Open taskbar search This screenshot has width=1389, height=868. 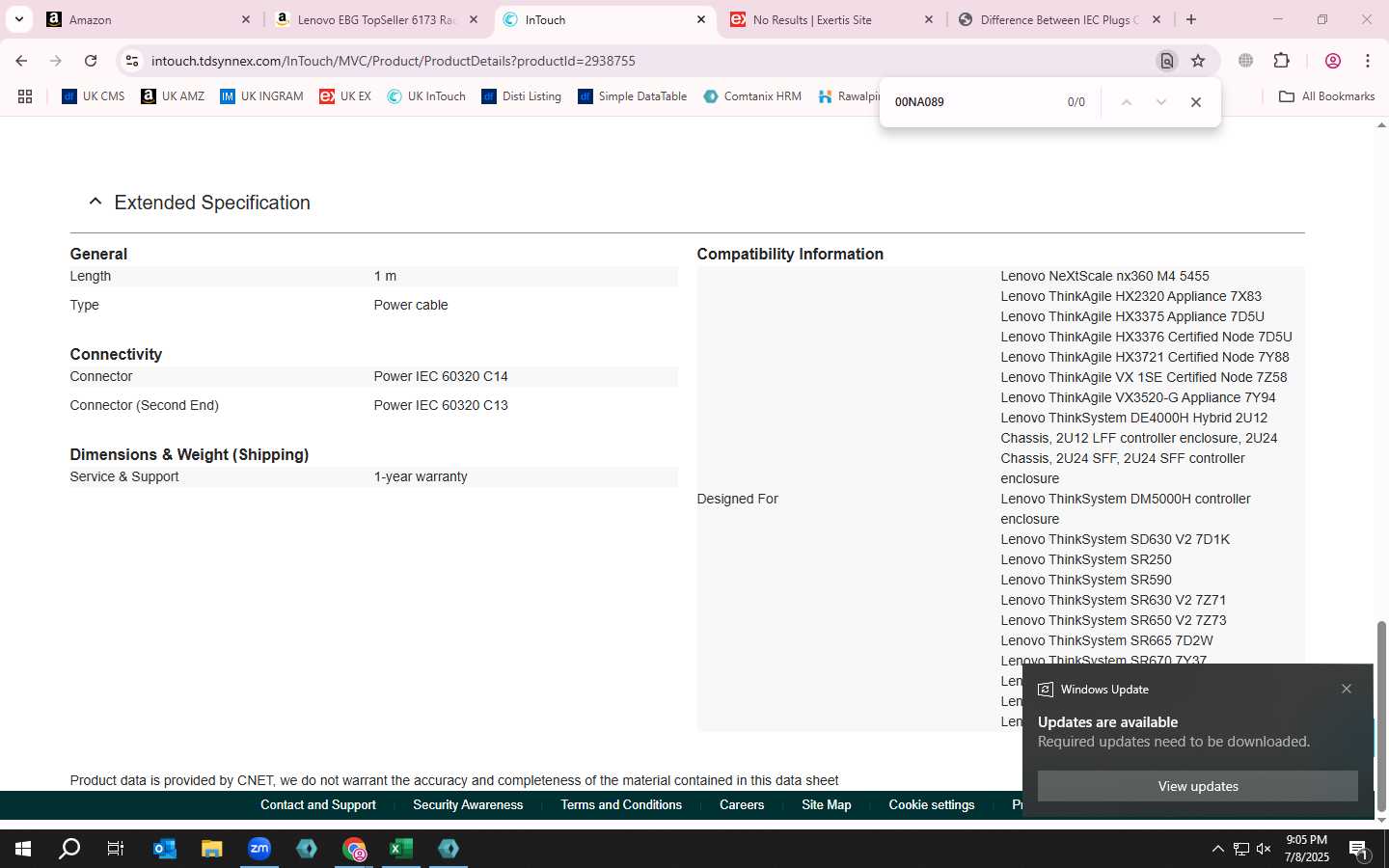click(69, 849)
